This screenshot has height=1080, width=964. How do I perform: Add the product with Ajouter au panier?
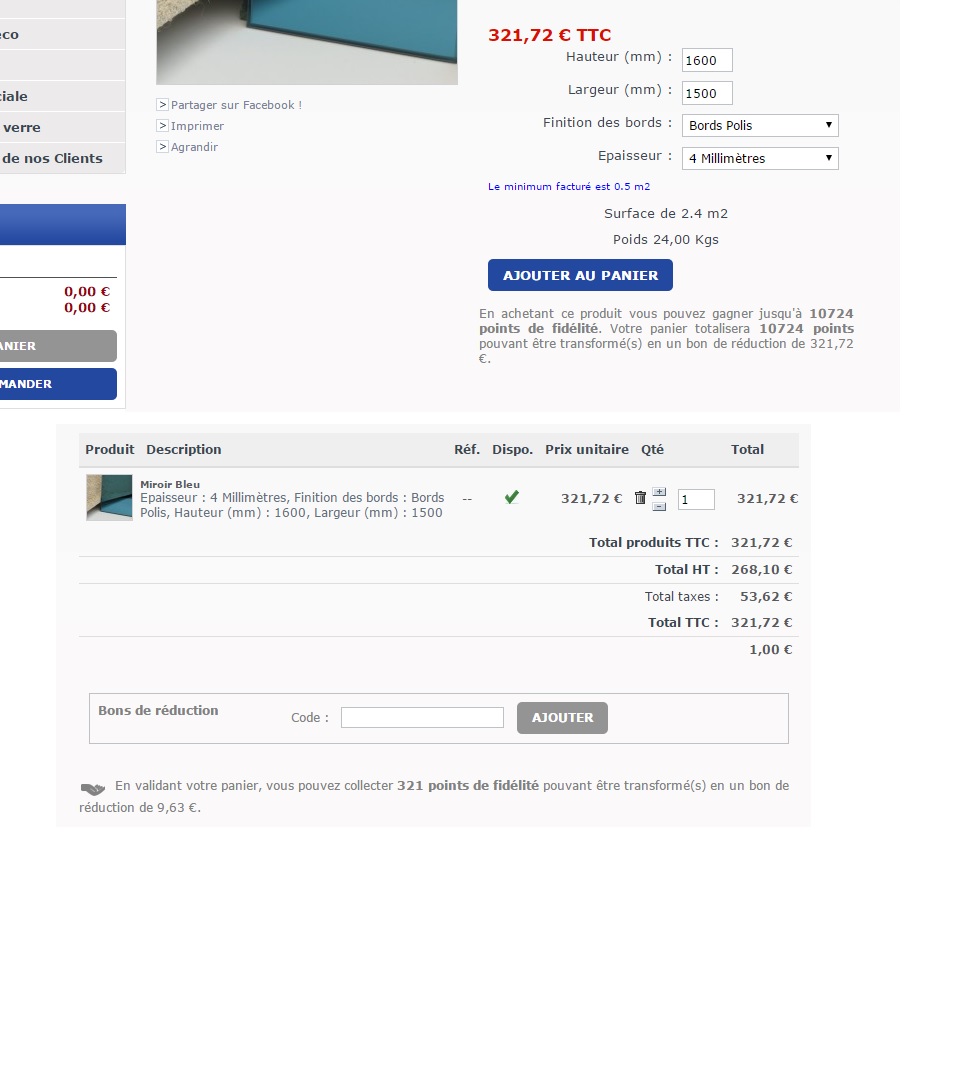580,275
